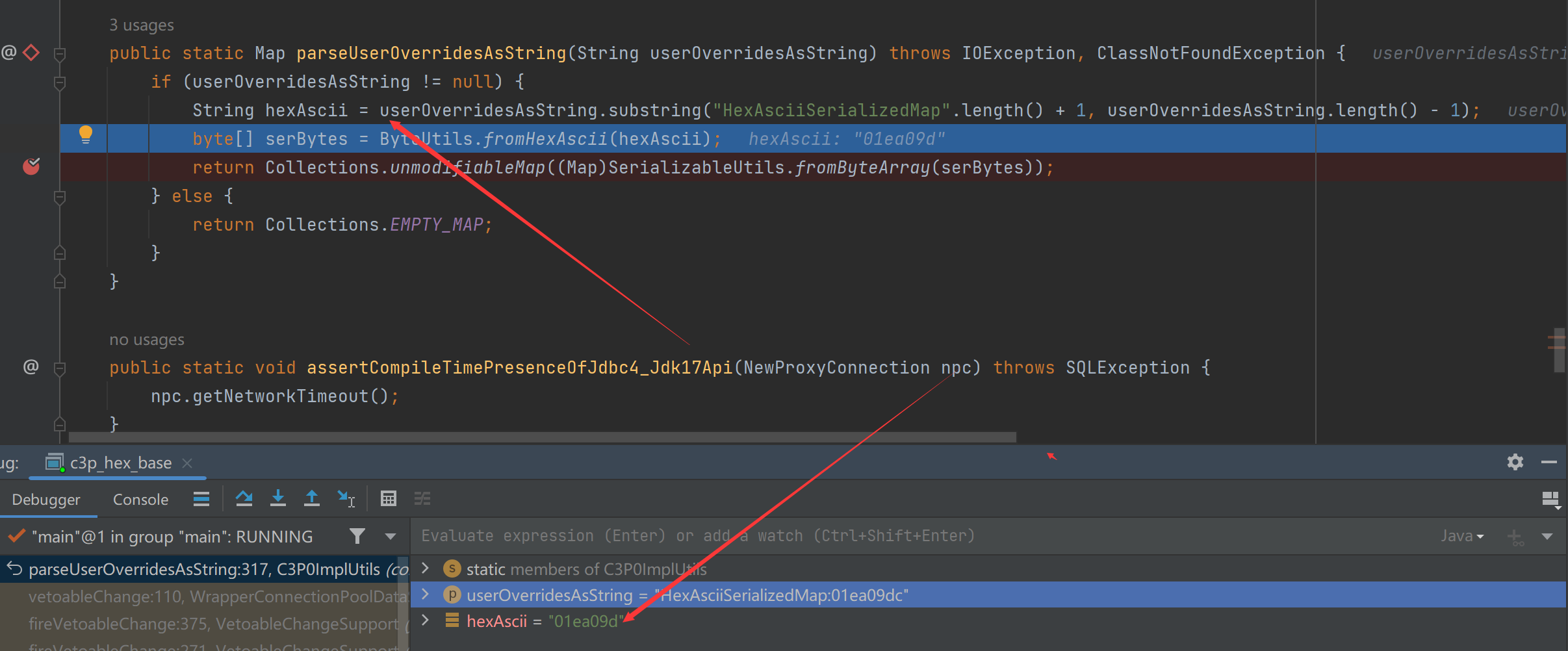Click the yellow lightbulb intention icon
The image size is (1568, 651).
click(85, 134)
